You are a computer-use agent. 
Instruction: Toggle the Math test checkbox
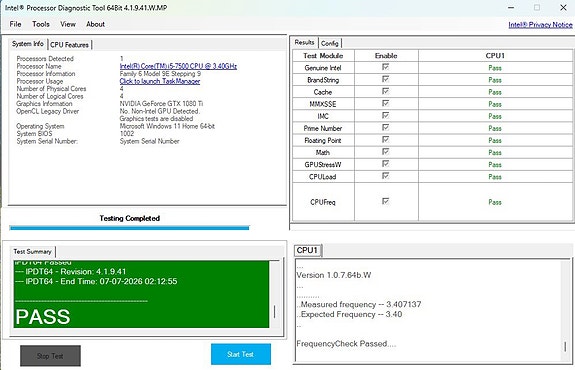pos(385,152)
